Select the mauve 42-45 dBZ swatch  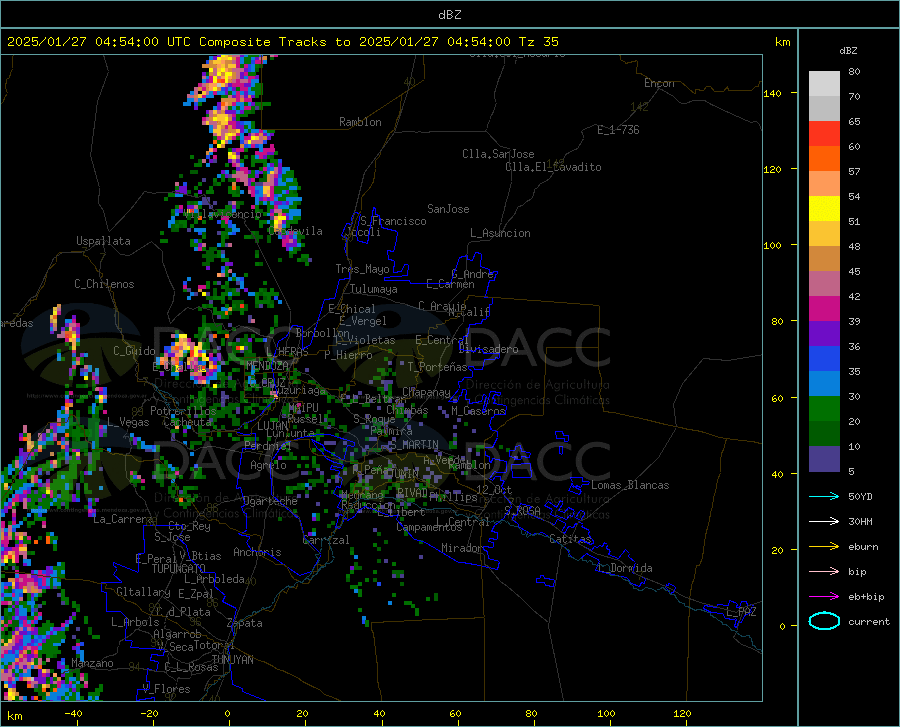click(x=824, y=284)
